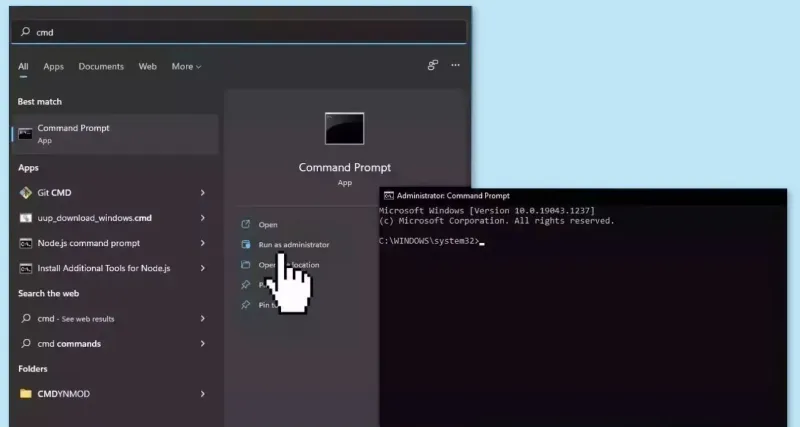This screenshot has width=800, height=427.
Task: Select the All filter tab
Action: (x=23, y=66)
